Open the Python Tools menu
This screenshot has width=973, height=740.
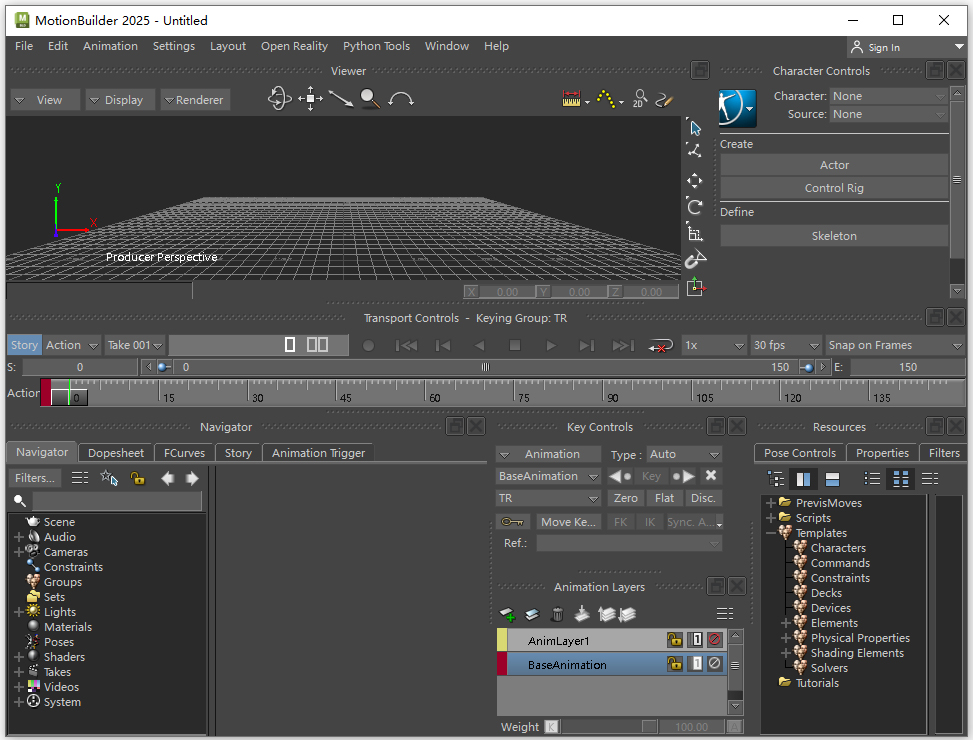coord(376,46)
